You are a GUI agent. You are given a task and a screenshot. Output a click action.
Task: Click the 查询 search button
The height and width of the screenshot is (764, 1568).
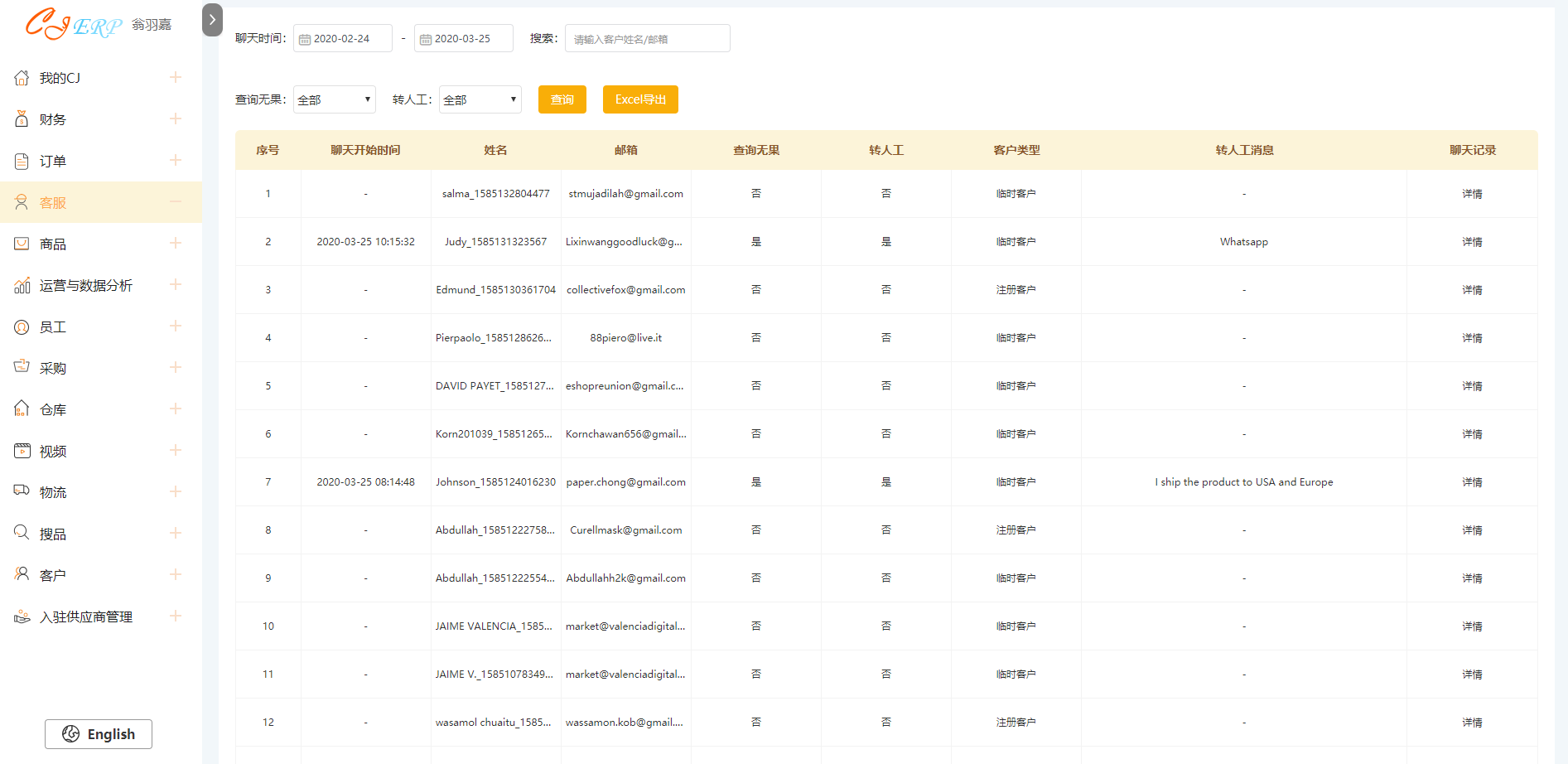562,99
